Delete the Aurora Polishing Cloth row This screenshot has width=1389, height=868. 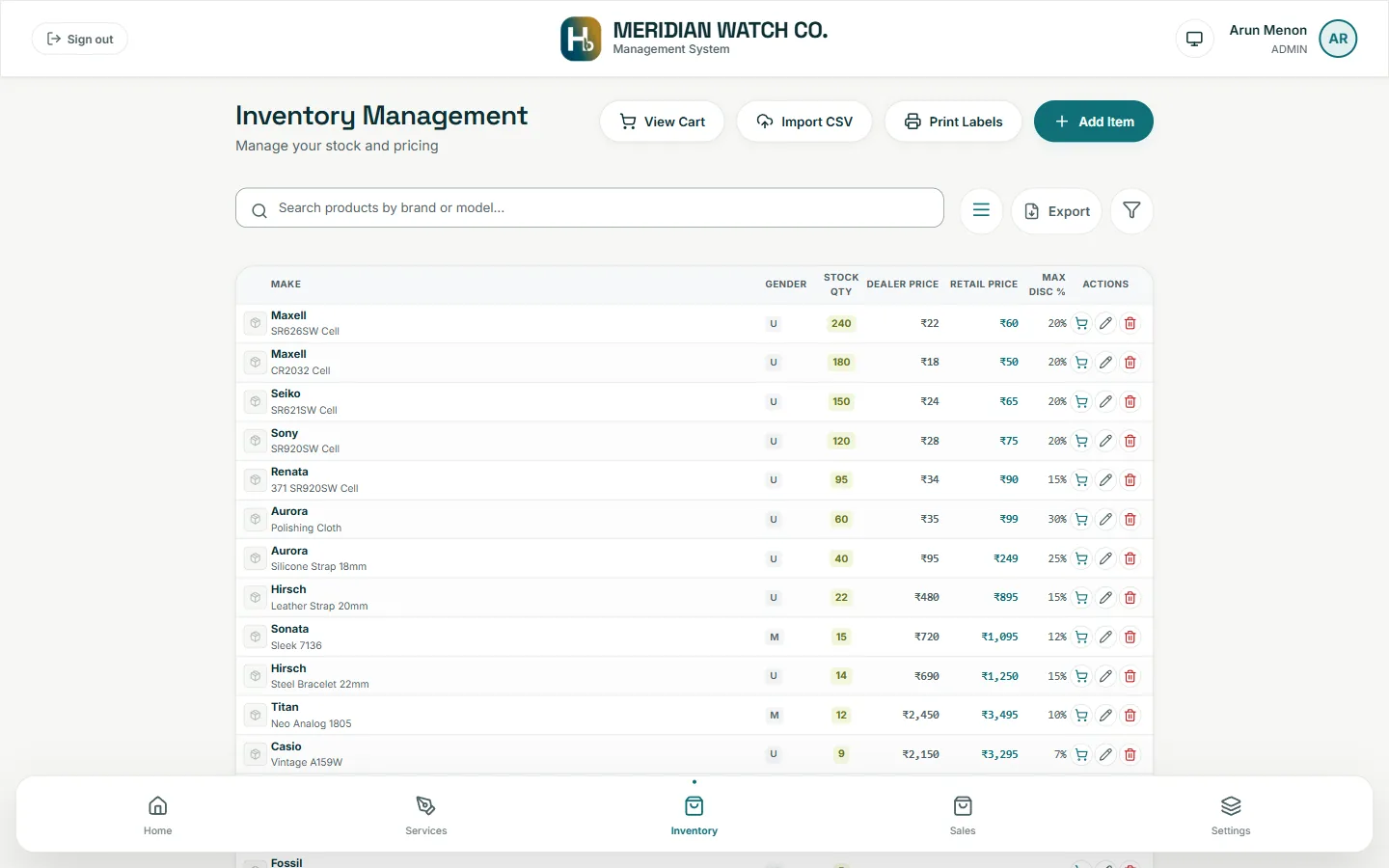tap(1130, 520)
